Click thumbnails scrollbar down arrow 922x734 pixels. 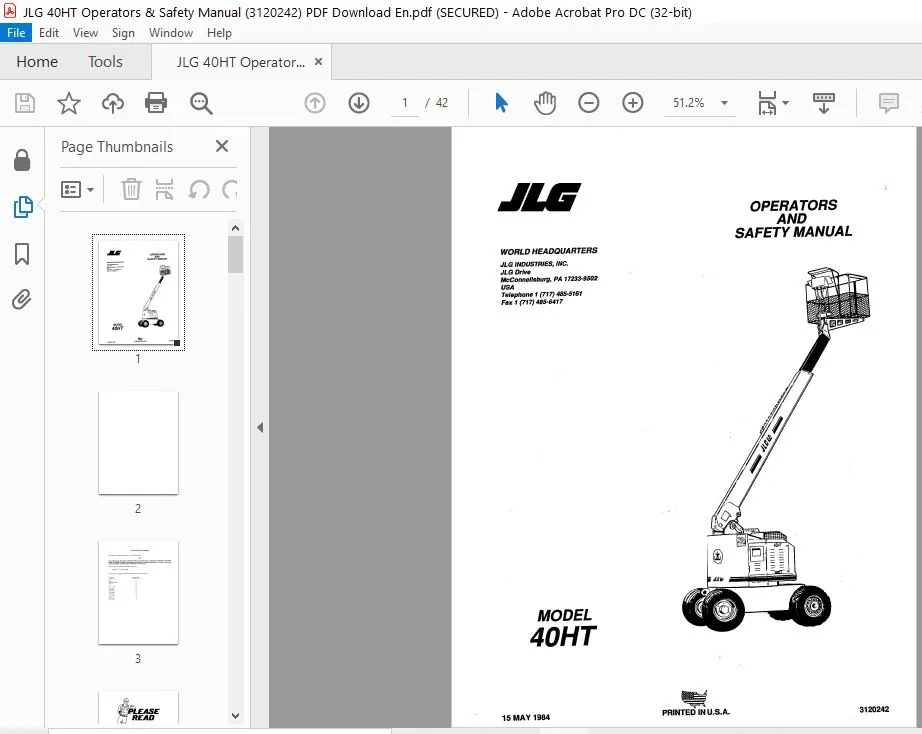[x=235, y=716]
